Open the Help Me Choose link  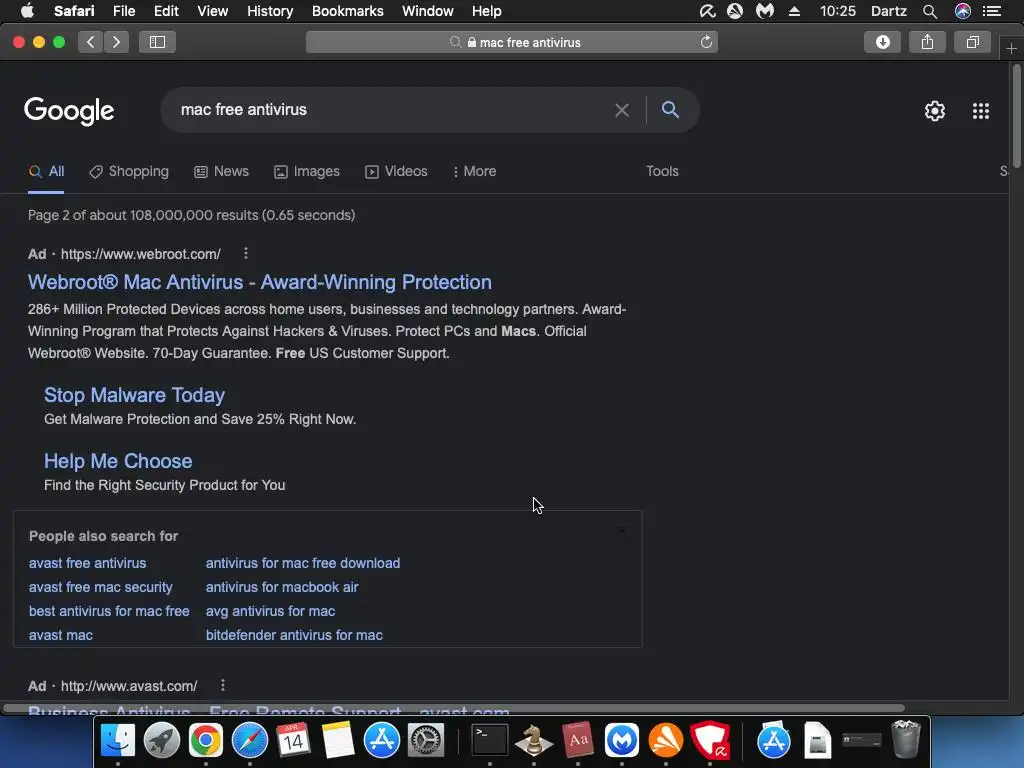coord(118,461)
